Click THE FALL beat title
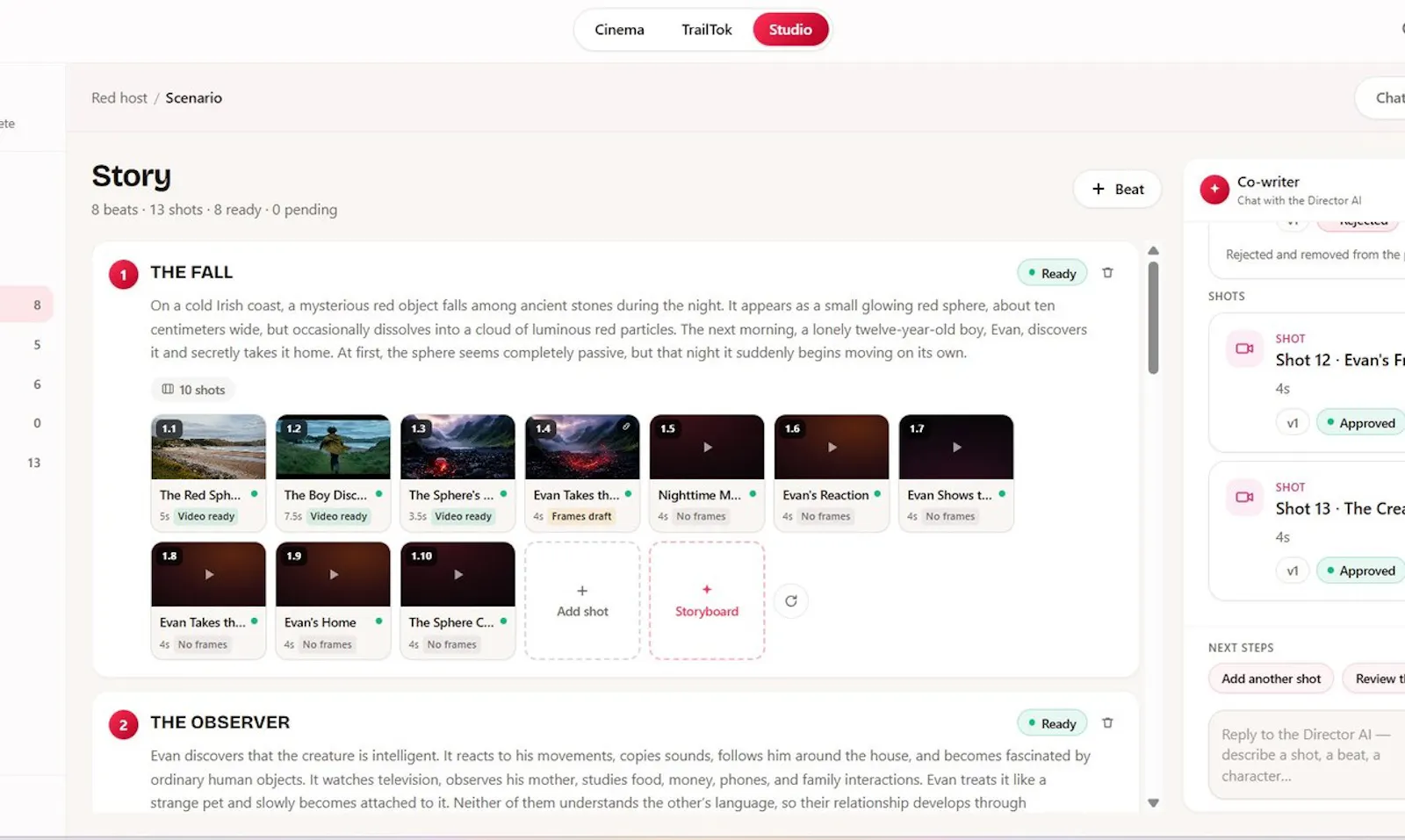 point(191,272)
